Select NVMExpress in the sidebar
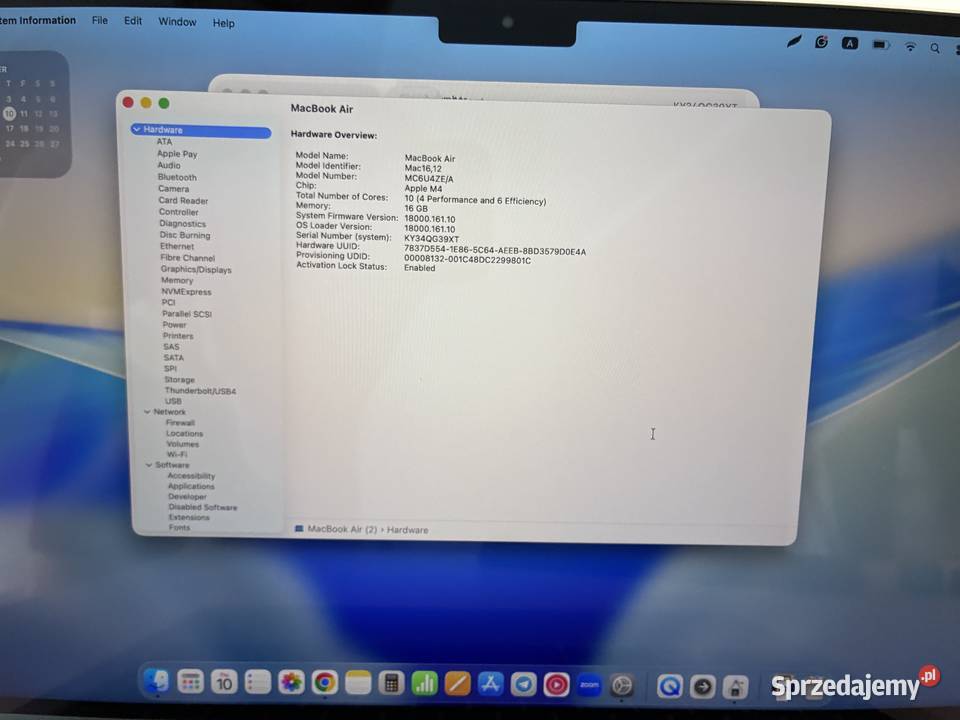 pos(187,292)
